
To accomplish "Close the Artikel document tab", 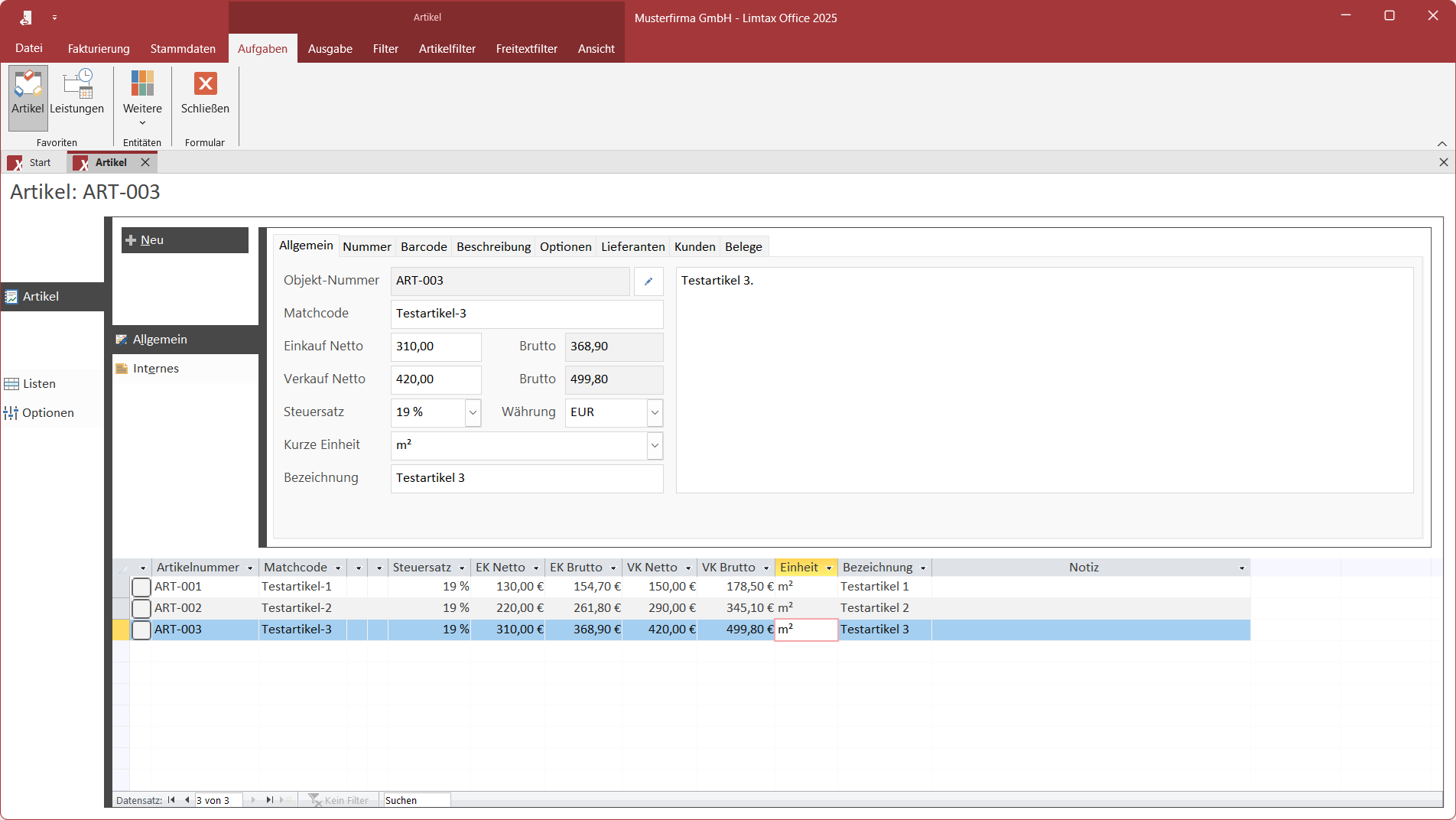I will [x=145, y=162].
